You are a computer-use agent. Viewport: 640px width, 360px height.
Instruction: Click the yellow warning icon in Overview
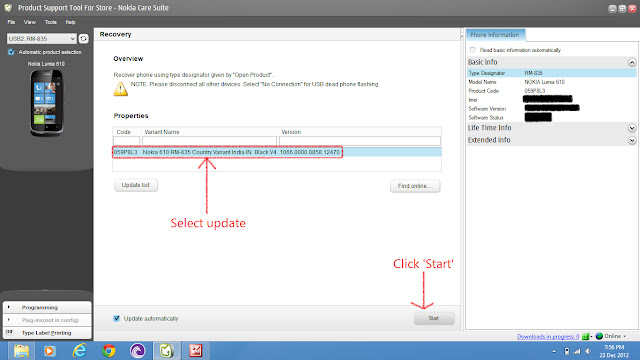(120, 89)
